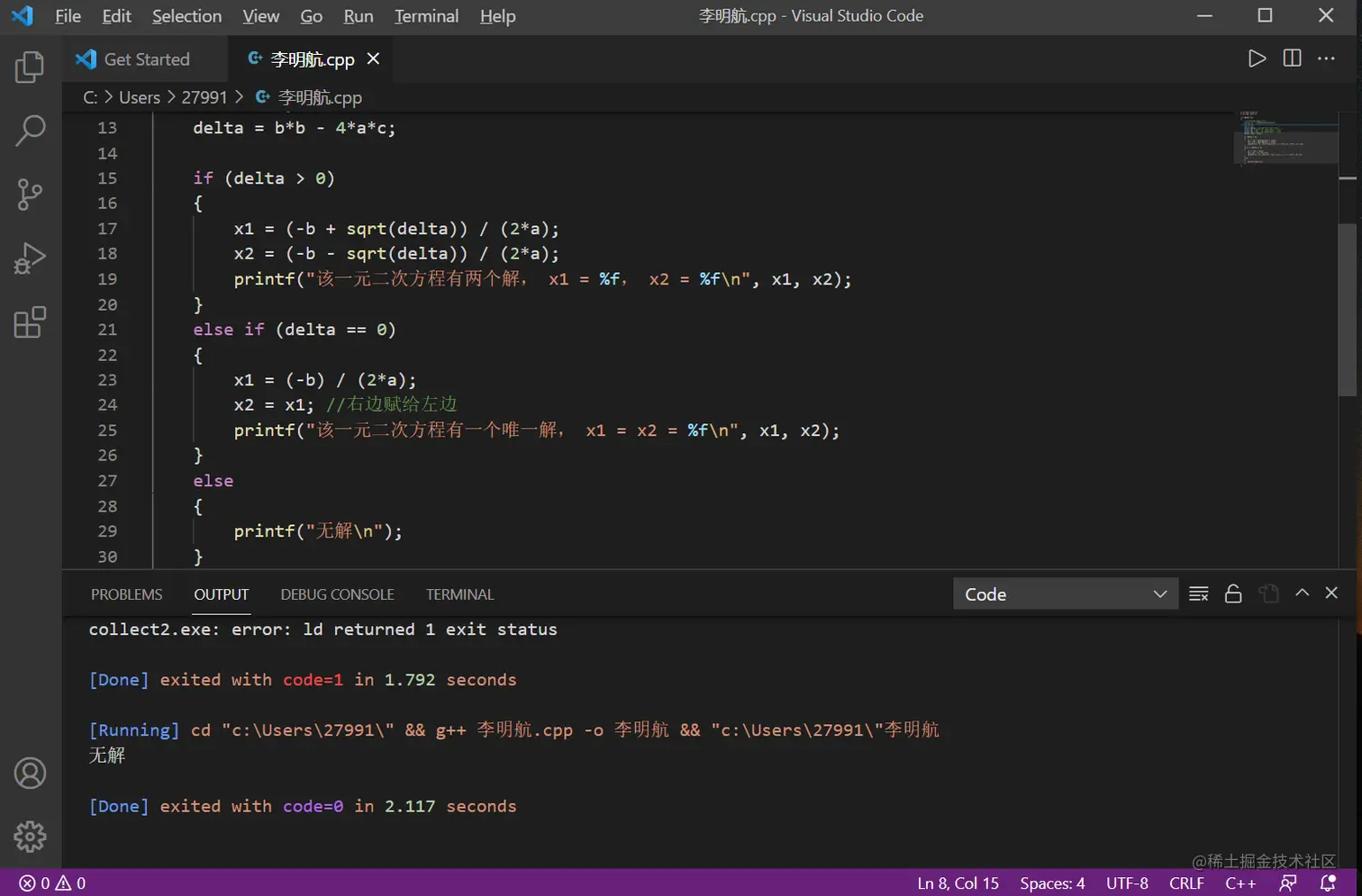Click the Users breadcrumb segment
The height and width of the screenshot is (896, 1362).
(139, 97)
